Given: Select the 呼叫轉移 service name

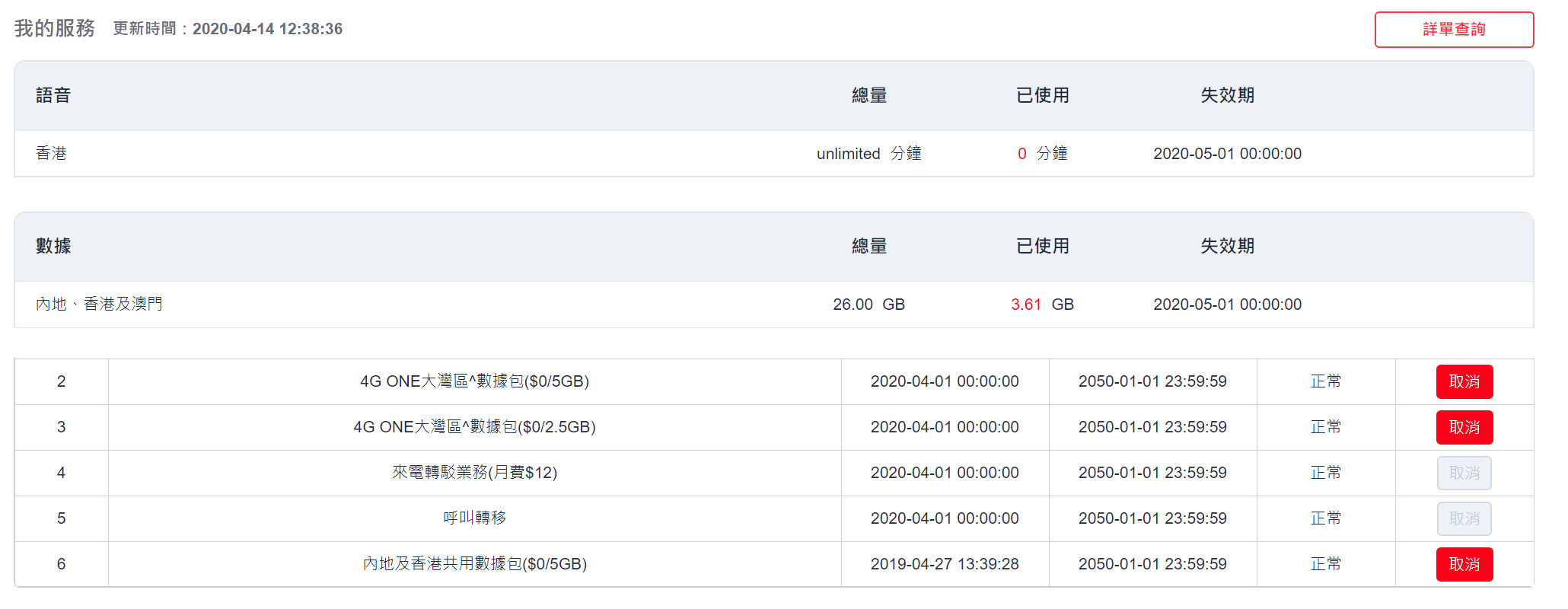Looking at the screenshot, I should click(474, 518).
